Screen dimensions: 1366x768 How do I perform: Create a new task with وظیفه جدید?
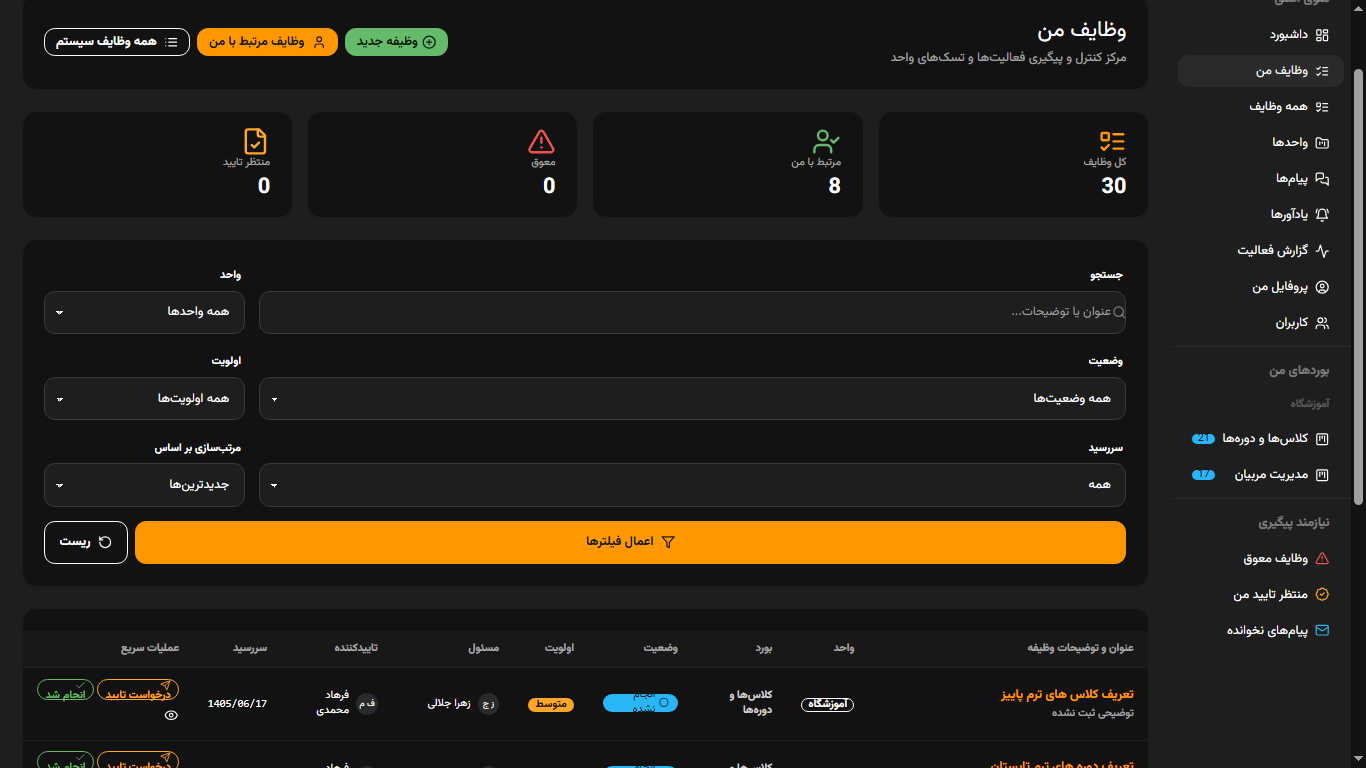click(x=396, y=42)
